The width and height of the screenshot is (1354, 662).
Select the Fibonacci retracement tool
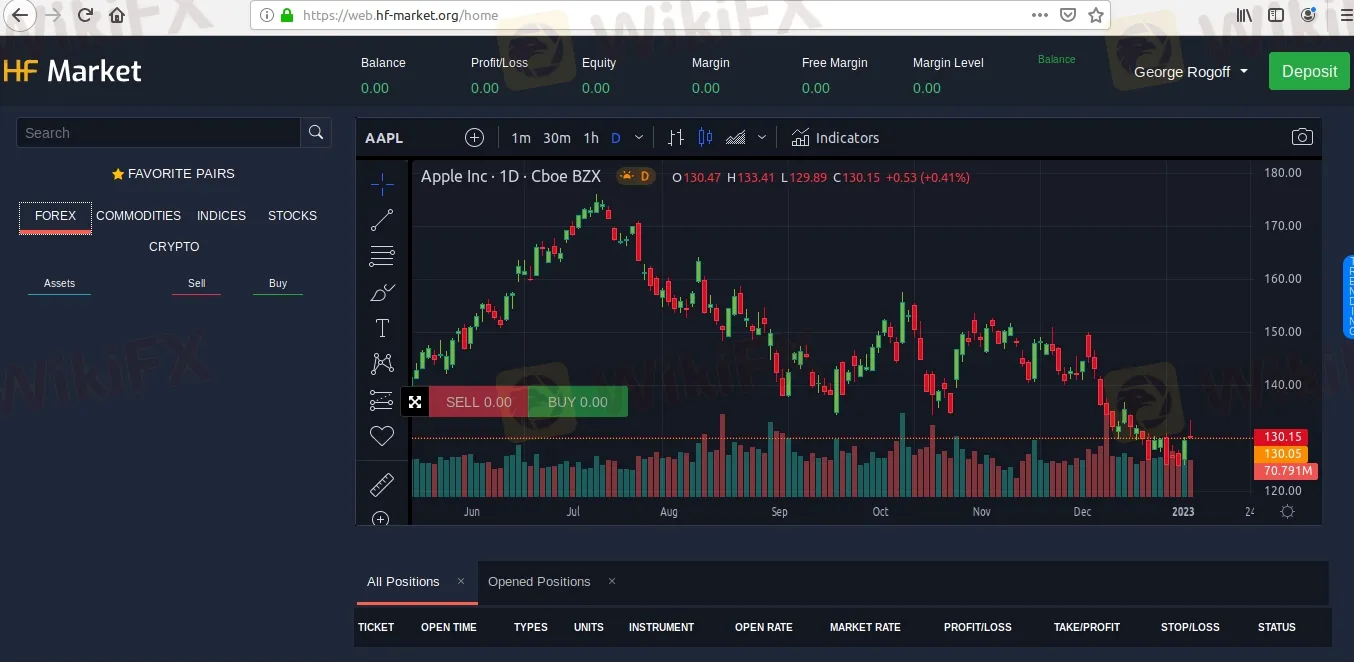coord(382,257)
